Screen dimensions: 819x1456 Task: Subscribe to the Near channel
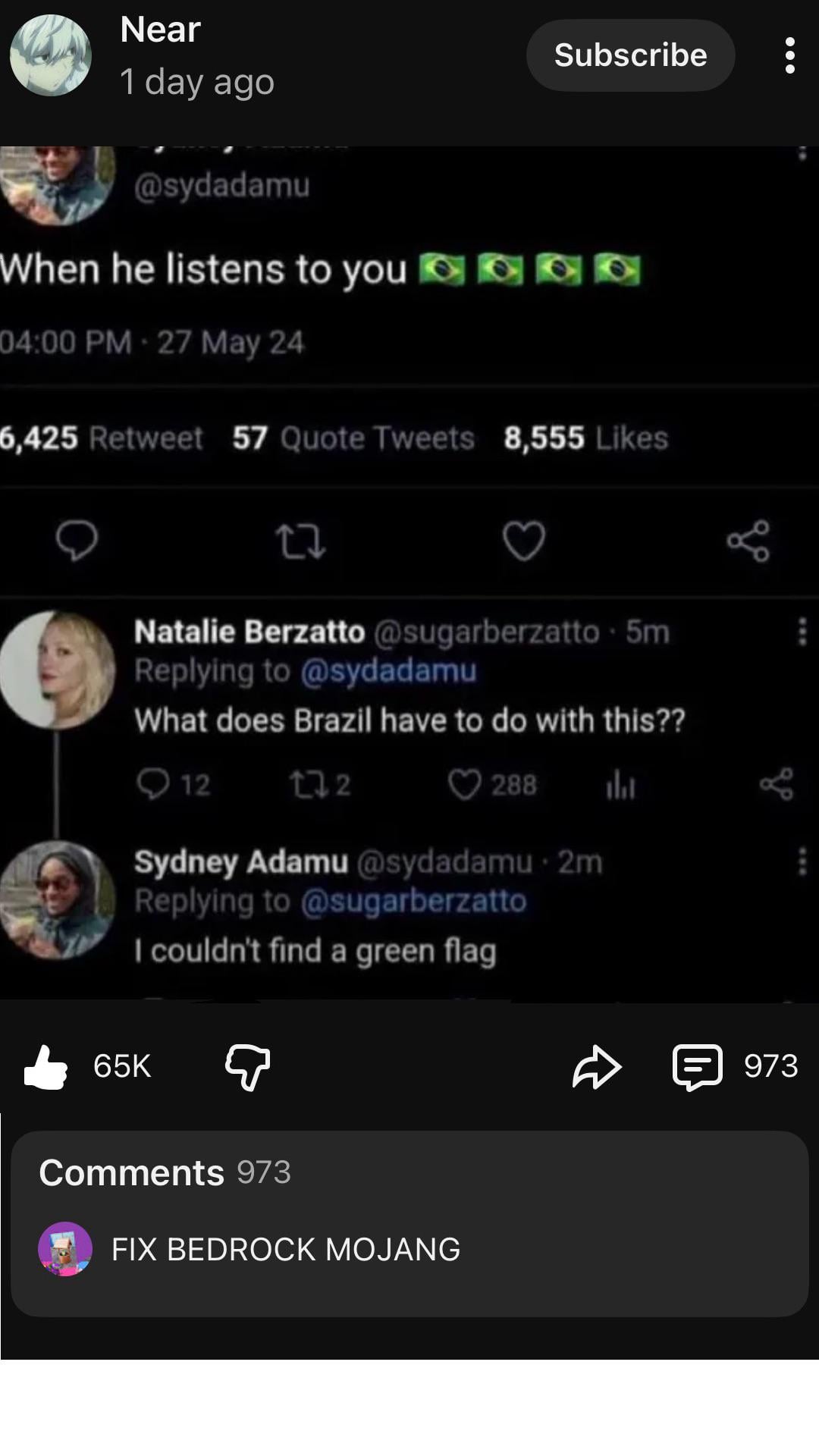point(630,55)
